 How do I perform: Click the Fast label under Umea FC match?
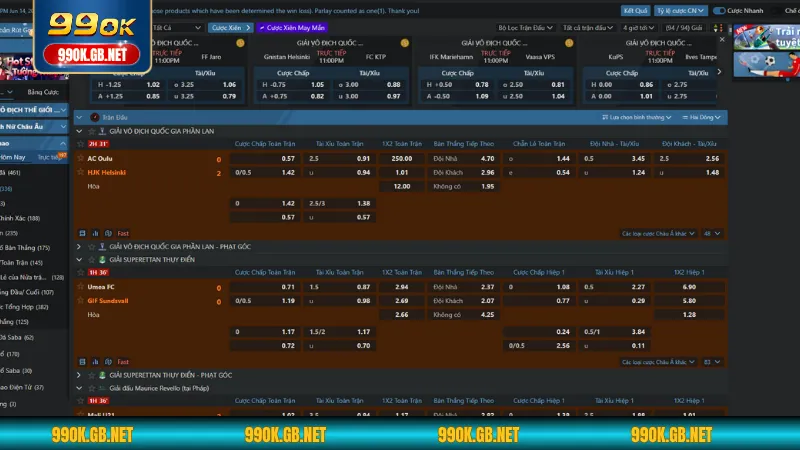pyautogui.click(x=123, y=362)
